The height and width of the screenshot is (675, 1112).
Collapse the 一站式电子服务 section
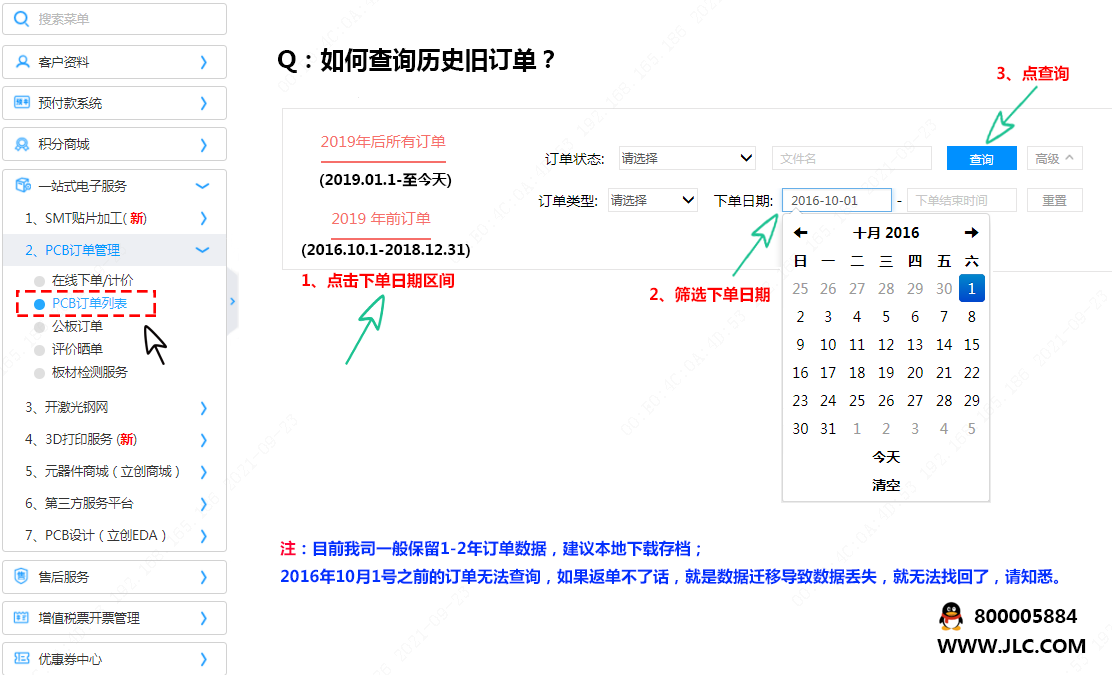pos(203,186)
